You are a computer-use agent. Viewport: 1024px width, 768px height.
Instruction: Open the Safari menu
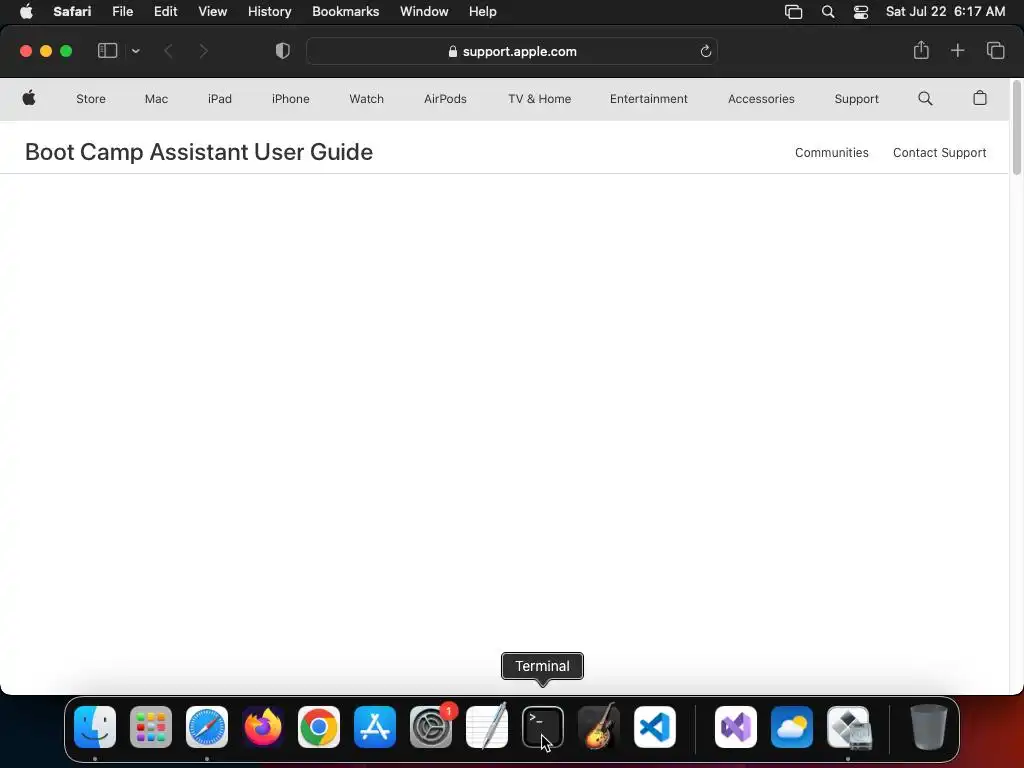coord(72,11)
